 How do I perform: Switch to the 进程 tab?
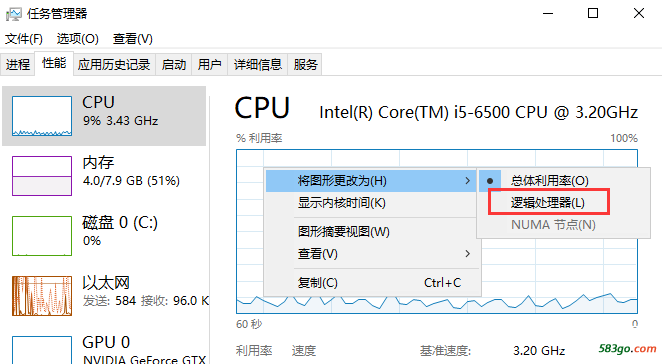[x=18, y=65]
